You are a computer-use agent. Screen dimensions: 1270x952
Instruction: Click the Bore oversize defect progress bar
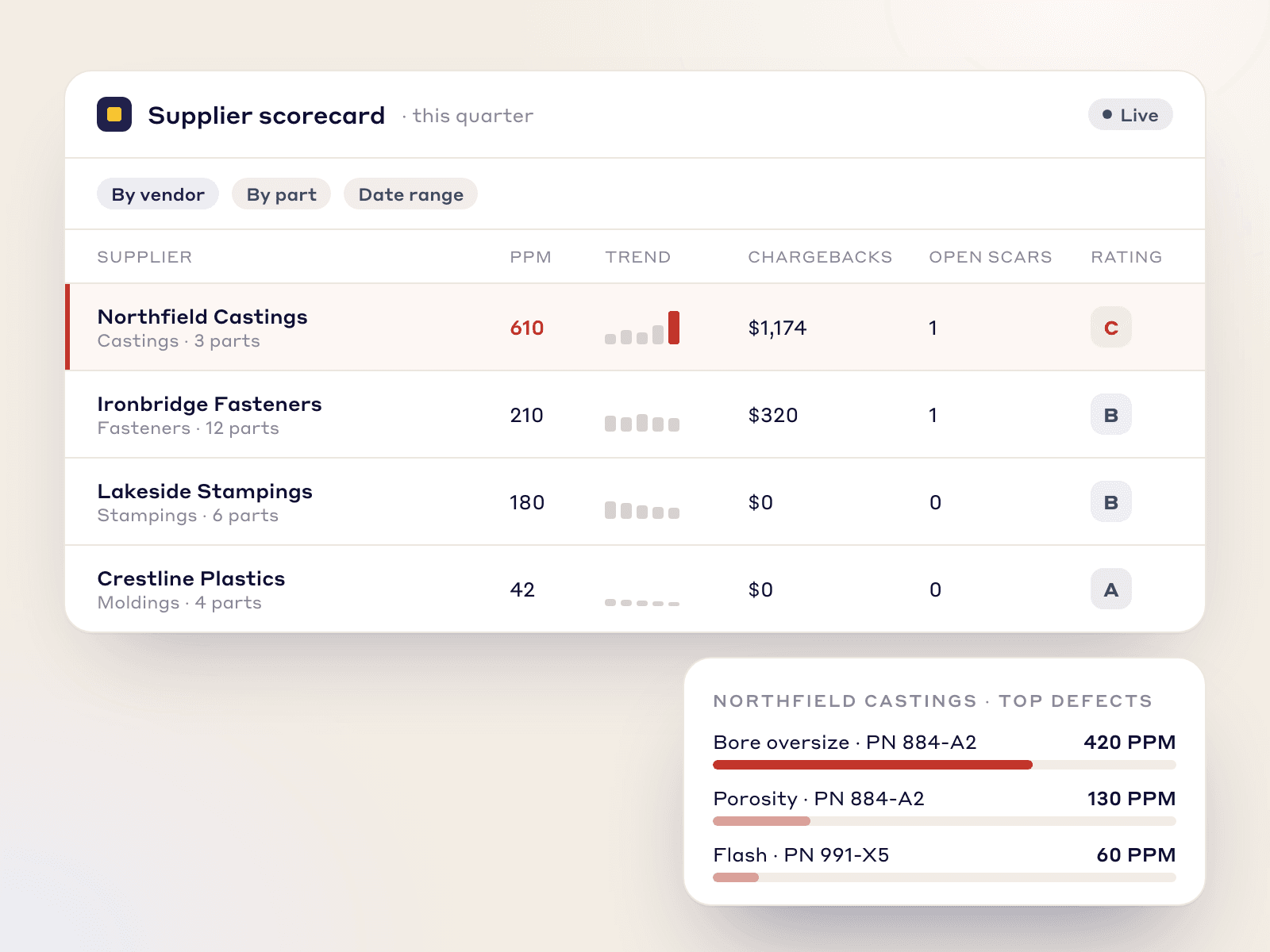point(945,765)
